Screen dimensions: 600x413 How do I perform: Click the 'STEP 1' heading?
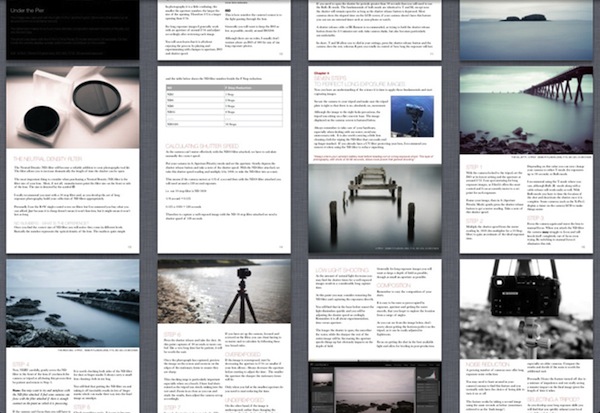pyautogui.click(x=474, y=167)
